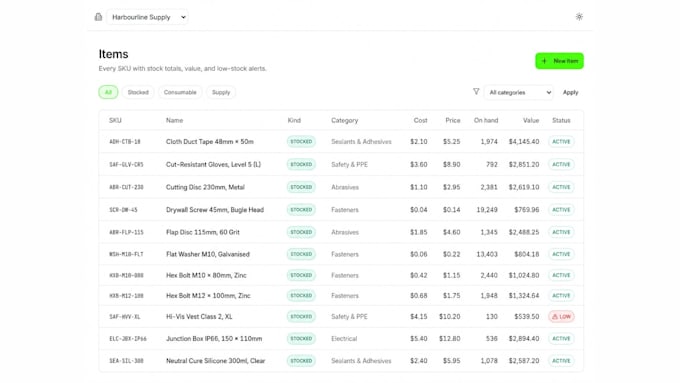Click the SKU column header
Viewport: 680px width, 383px height.
(115, 120)
